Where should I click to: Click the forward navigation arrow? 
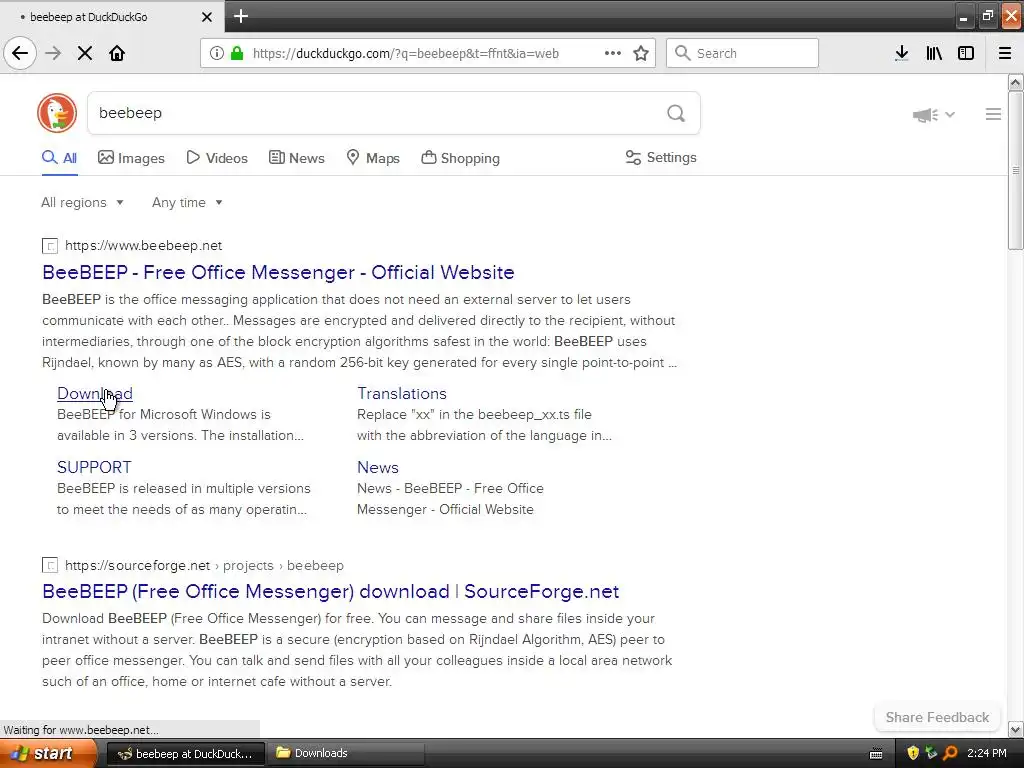coord(53,53)
